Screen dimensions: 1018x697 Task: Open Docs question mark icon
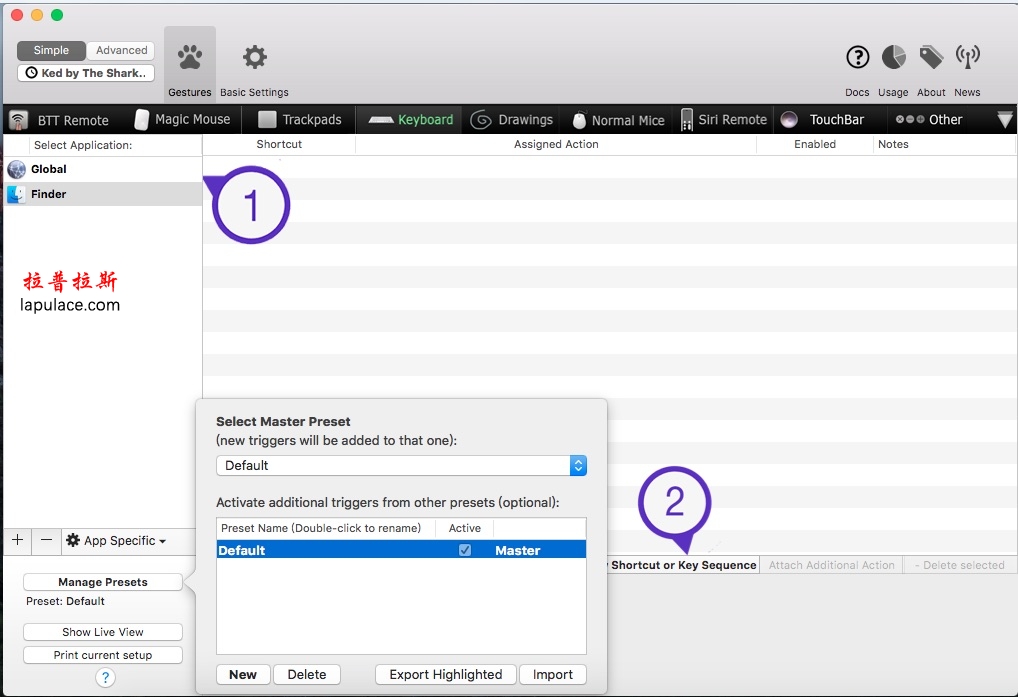pos(858,57)
